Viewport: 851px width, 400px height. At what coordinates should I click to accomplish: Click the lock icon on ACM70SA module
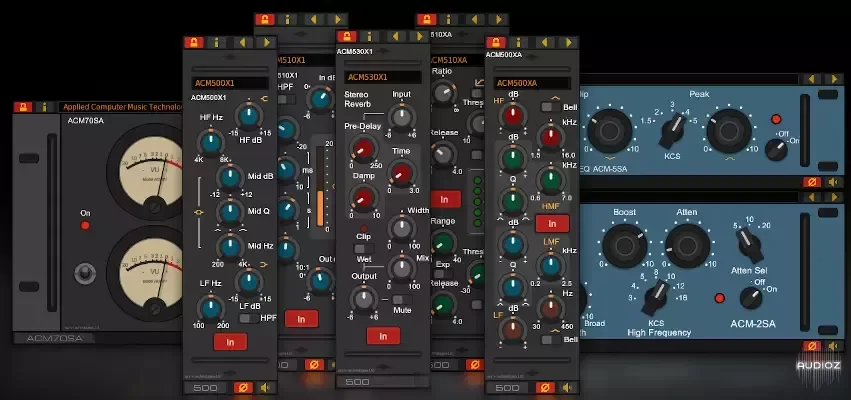(23, 107)
